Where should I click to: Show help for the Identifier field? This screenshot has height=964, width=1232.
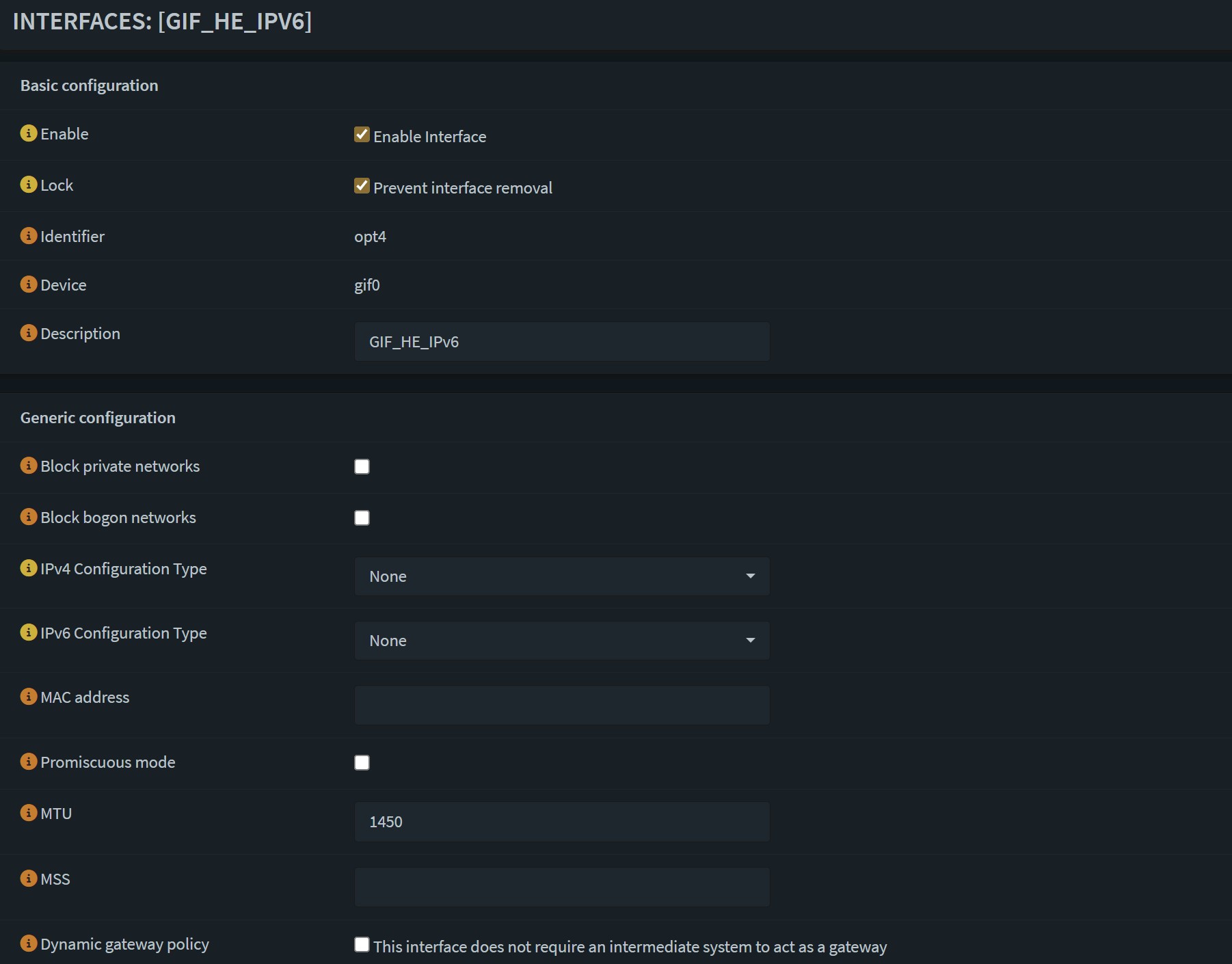click(28, 236)
